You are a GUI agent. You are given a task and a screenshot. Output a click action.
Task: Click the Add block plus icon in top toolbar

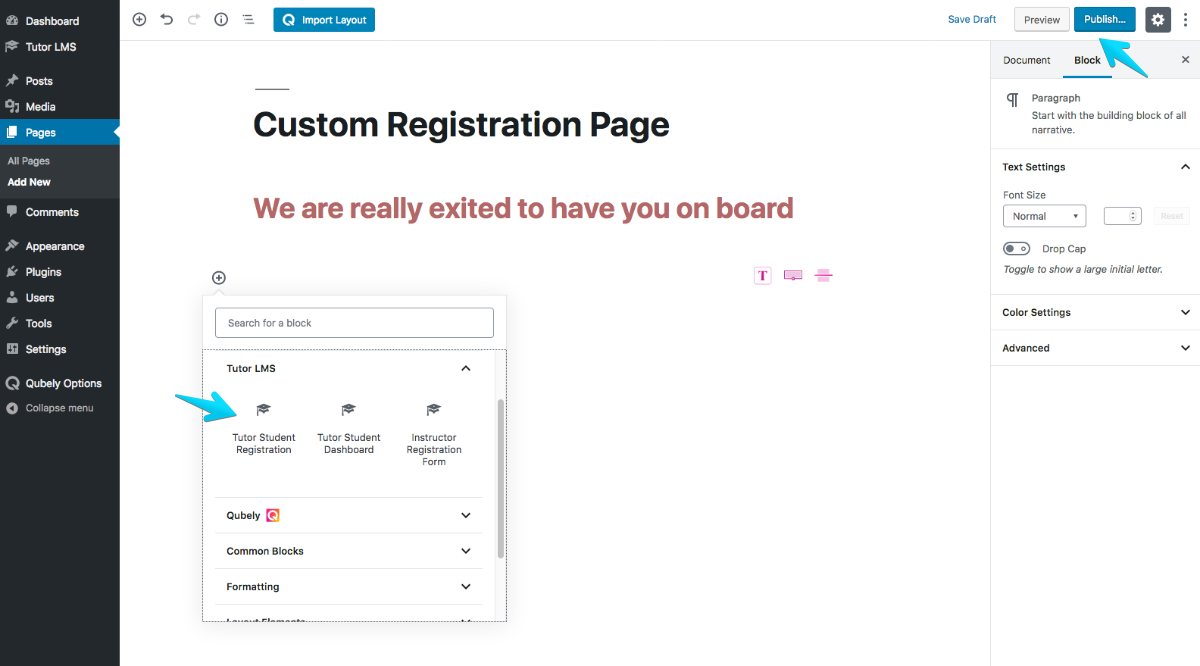pos(139,19)
